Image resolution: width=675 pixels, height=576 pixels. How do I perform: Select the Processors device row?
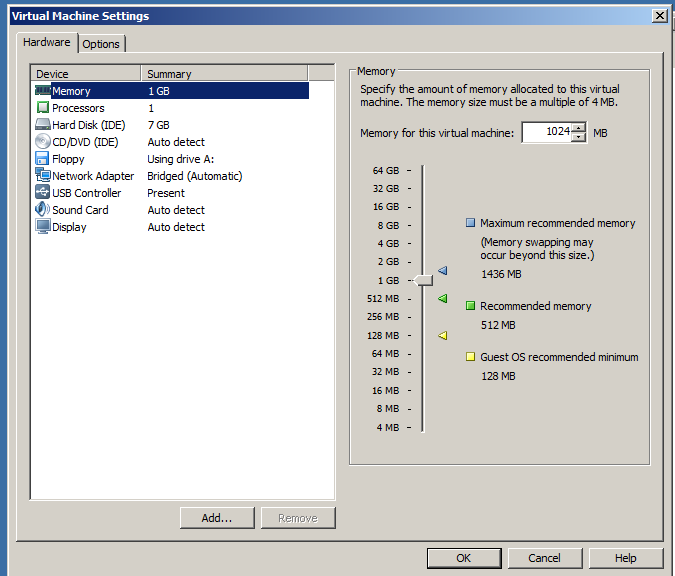[x=171, y=108]
